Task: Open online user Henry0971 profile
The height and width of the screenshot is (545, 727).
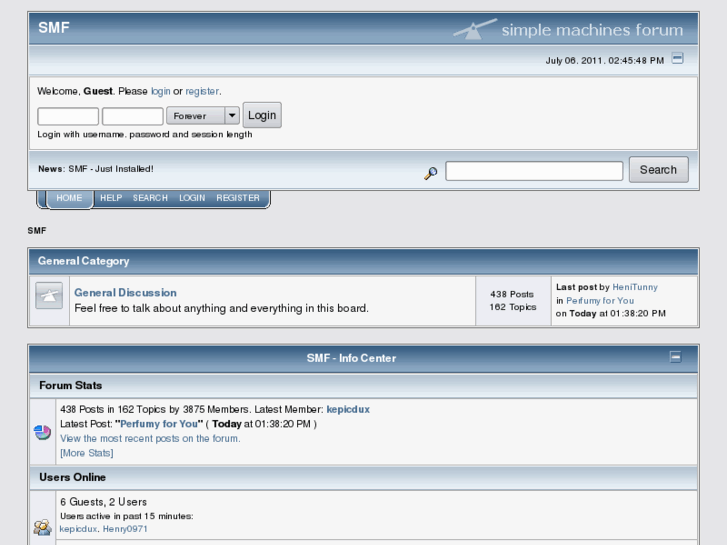Action: [x=125, y=529]
